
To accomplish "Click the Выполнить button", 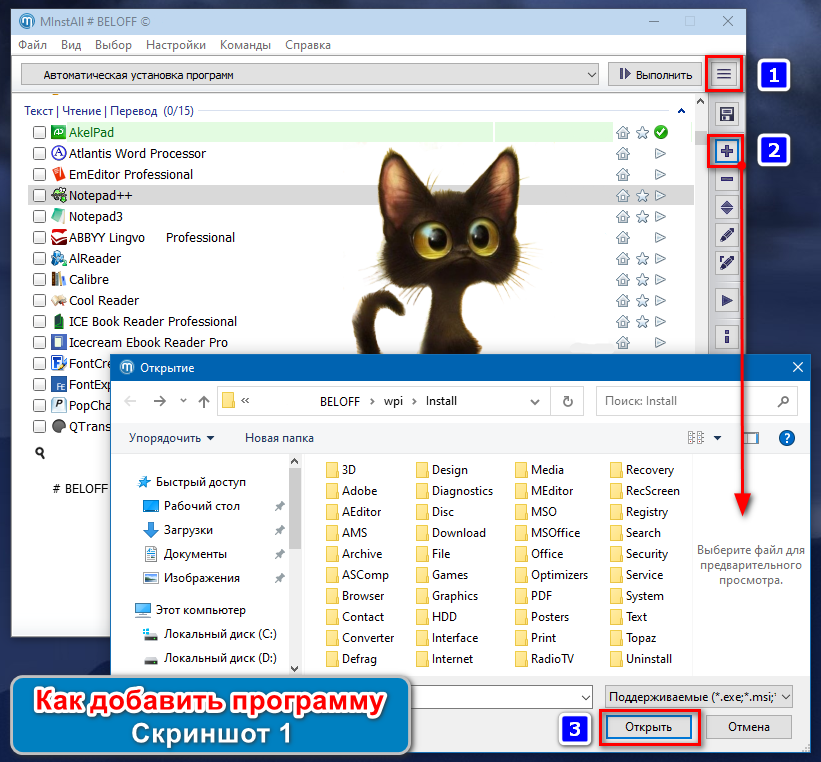I will click(657, 75).
